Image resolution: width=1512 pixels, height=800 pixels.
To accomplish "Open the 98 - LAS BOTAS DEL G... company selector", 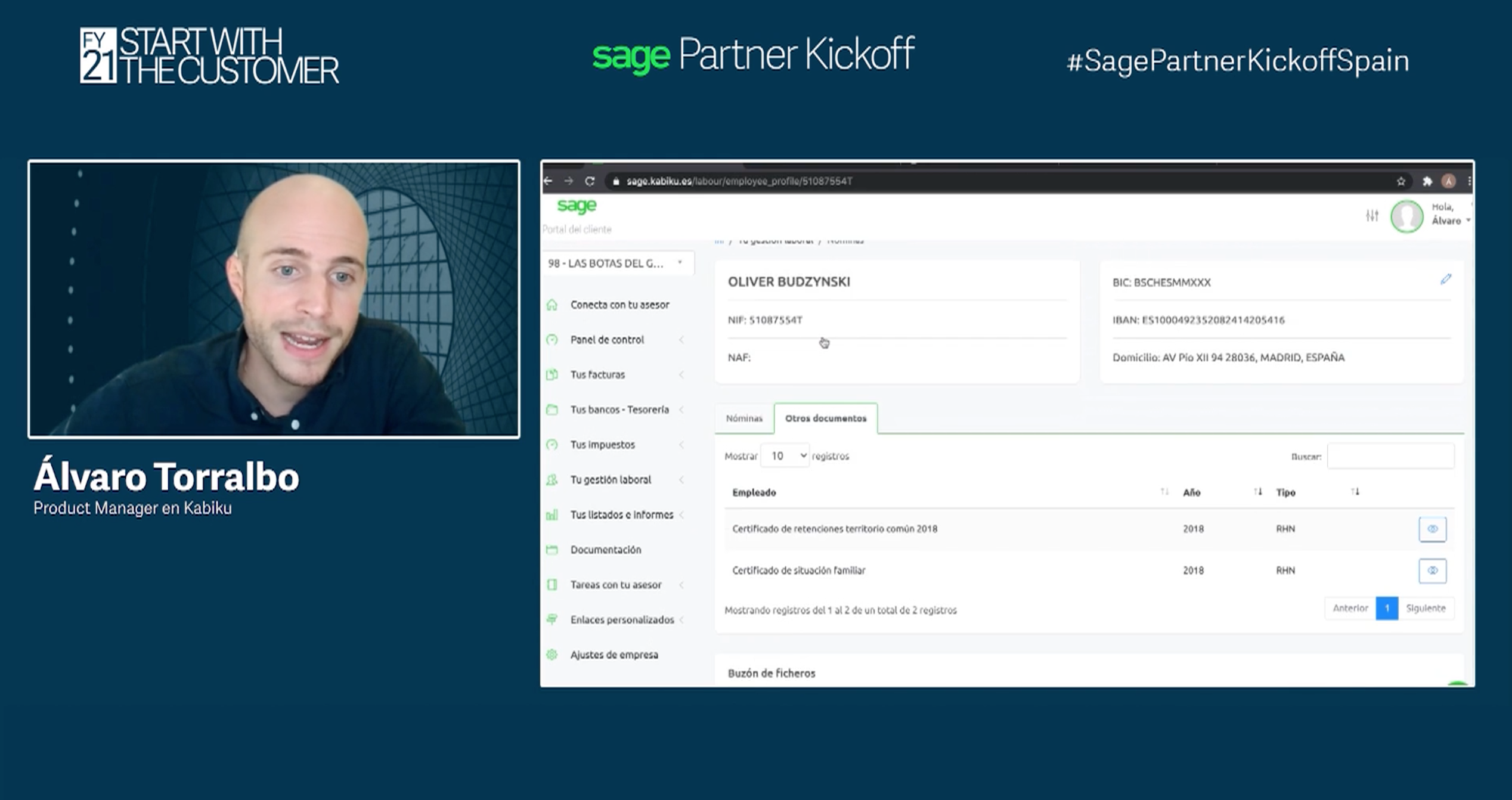I will point(617,263).
